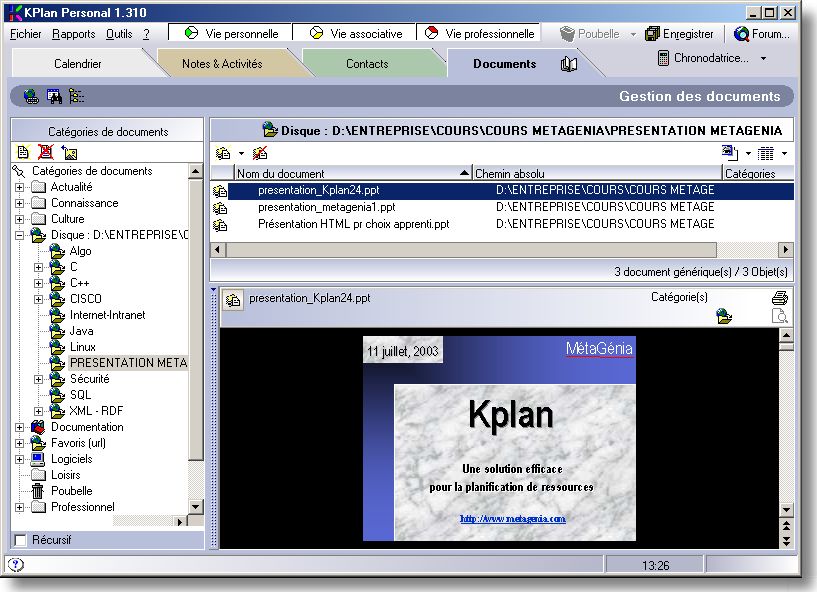Open the dropdown beside the list view icon
This screenshot has width=817, height=592.
[784, 153]
